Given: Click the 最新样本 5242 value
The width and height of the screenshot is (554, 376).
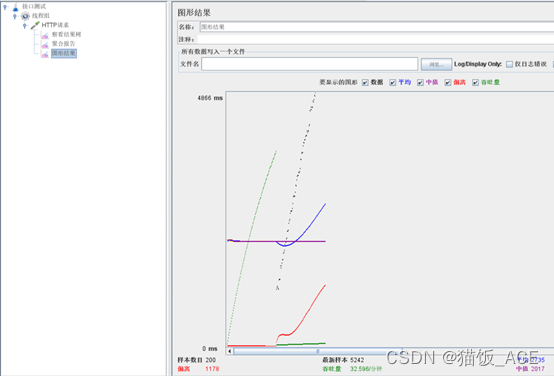Looking at the screenshot, I should pos(357,360).
